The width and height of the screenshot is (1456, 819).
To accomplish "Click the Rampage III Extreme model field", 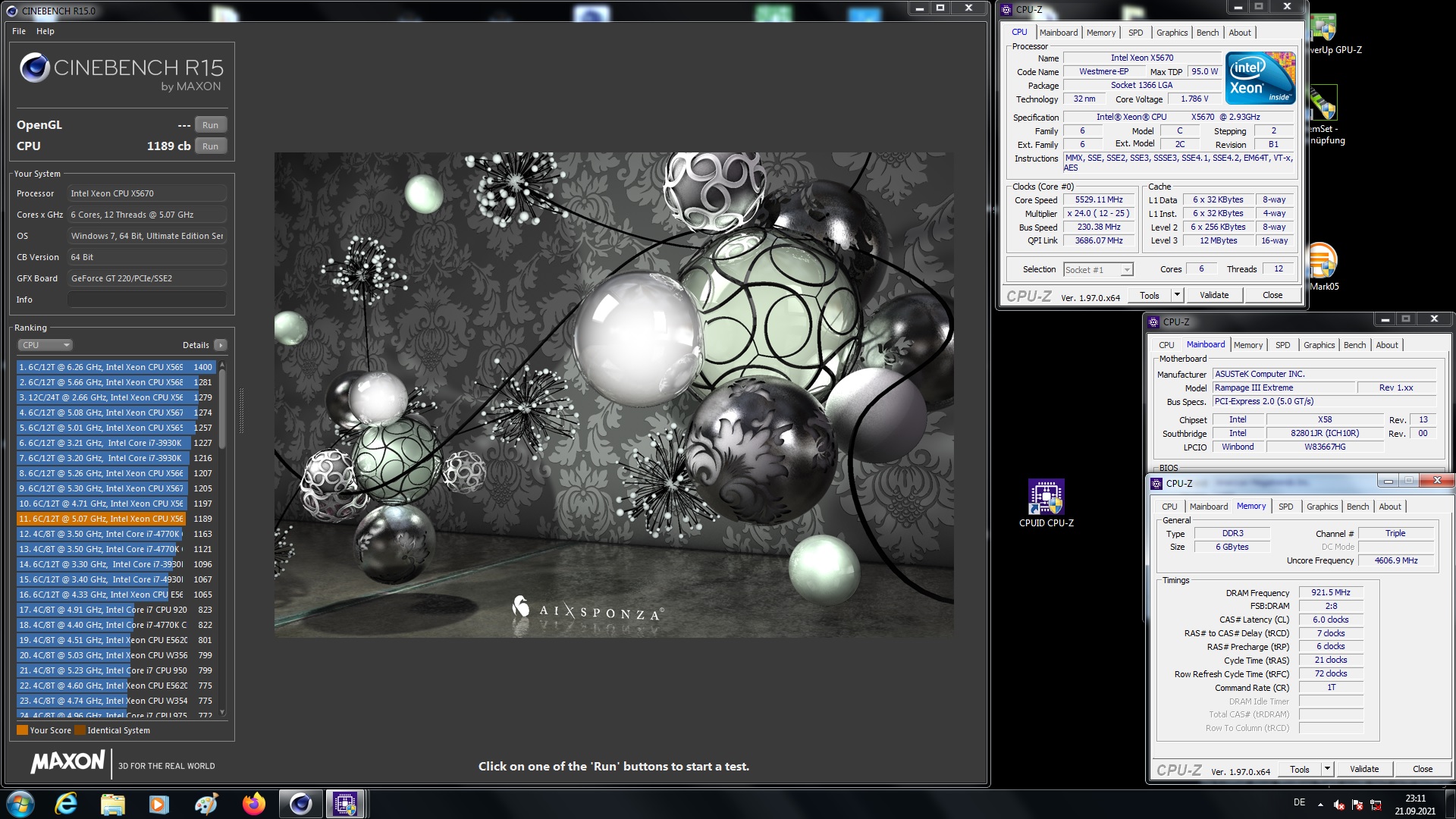I will pyautogui.click(x=1284, y=388).
